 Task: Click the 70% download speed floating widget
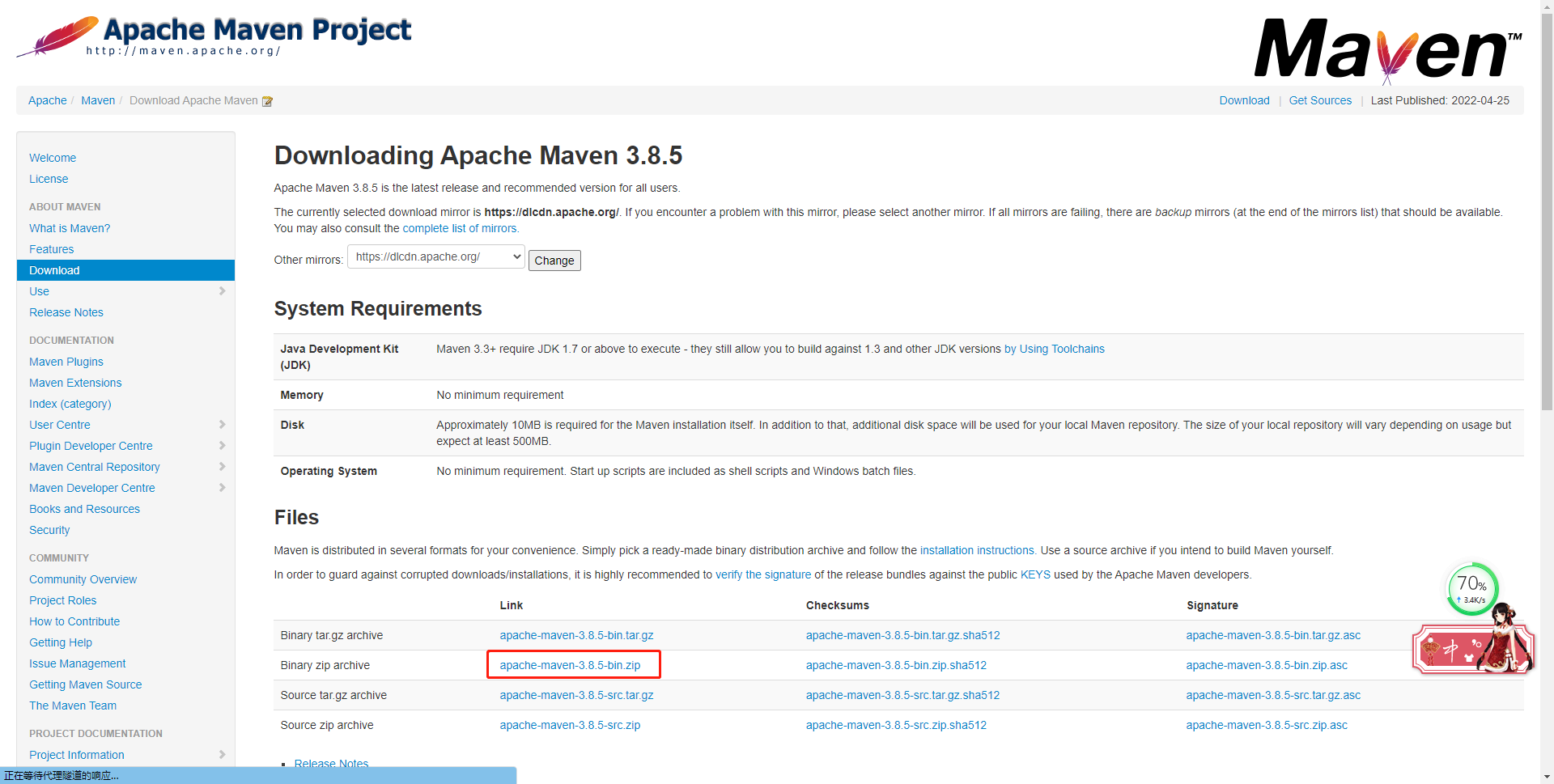click(1472, 589)
